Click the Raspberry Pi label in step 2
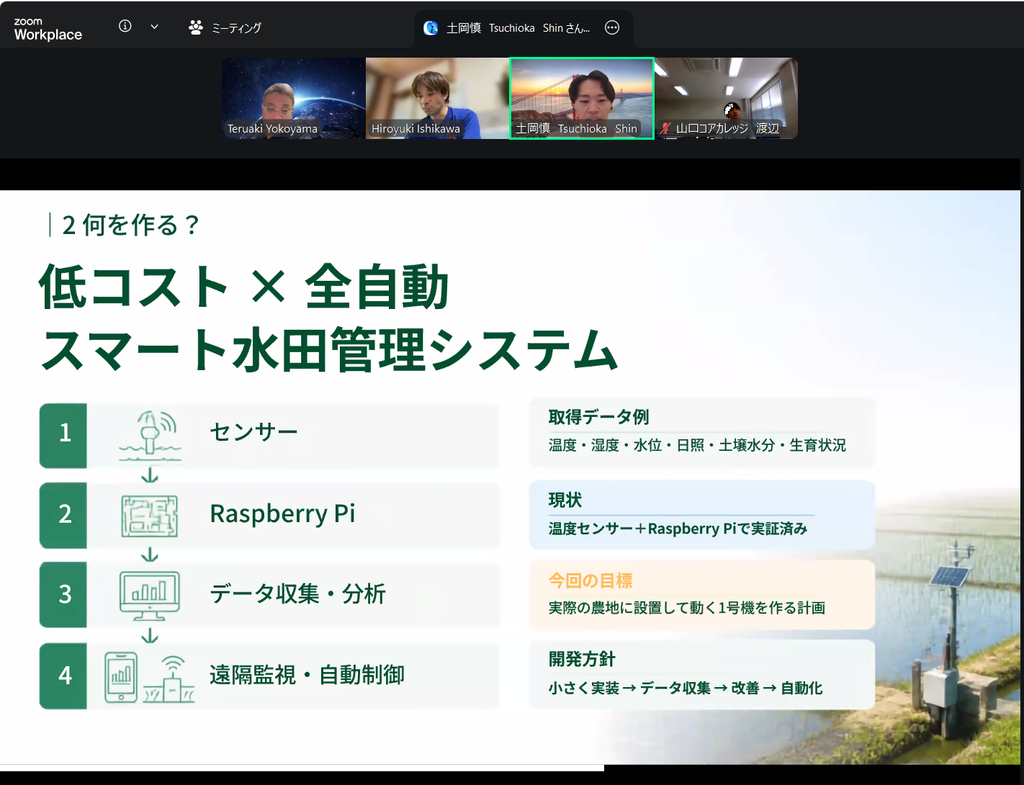The width and height of the screenshot is (1024, 785). tap(282, 513)
